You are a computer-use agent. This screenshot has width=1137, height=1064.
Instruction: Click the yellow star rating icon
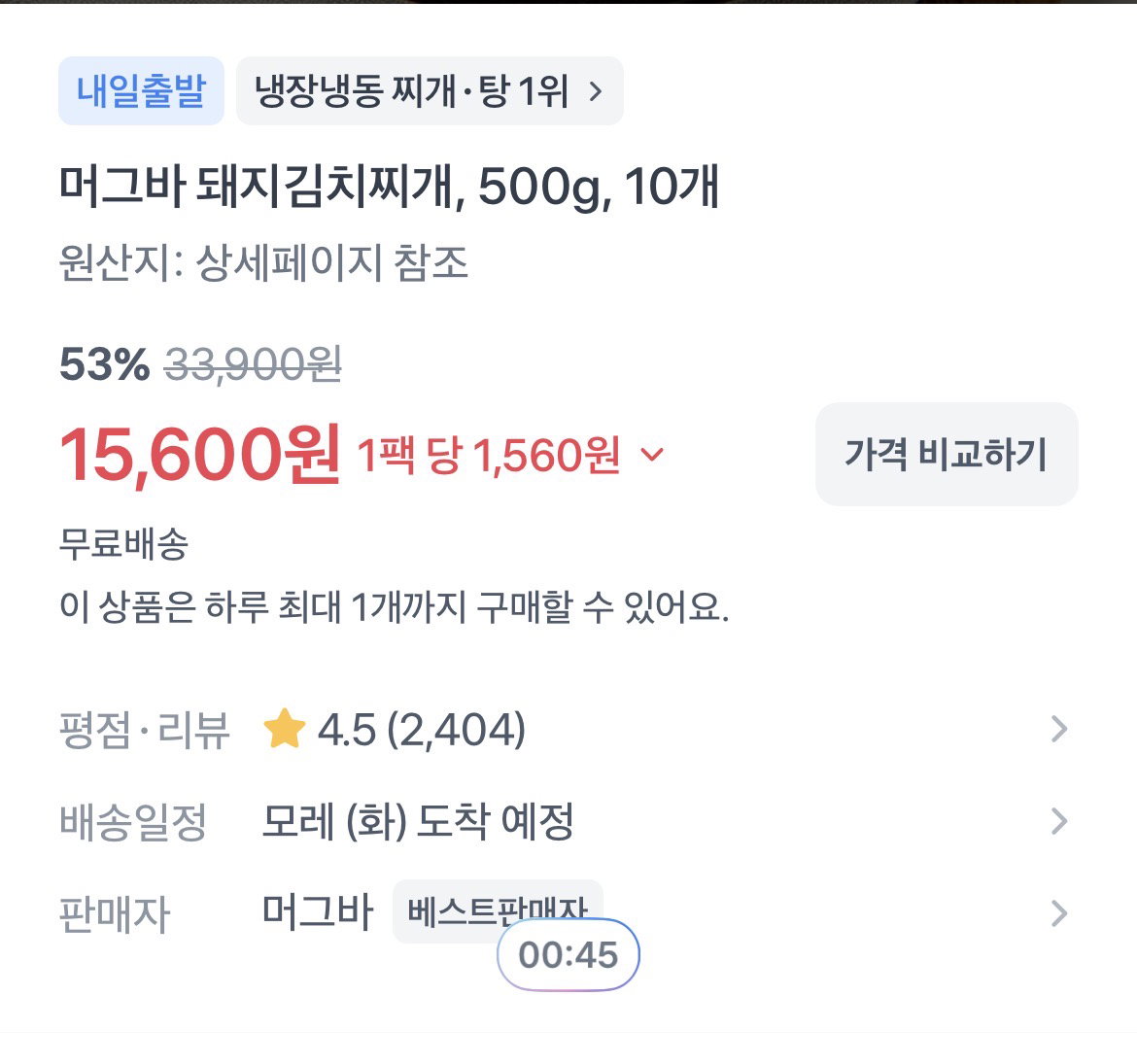(284, 729)
